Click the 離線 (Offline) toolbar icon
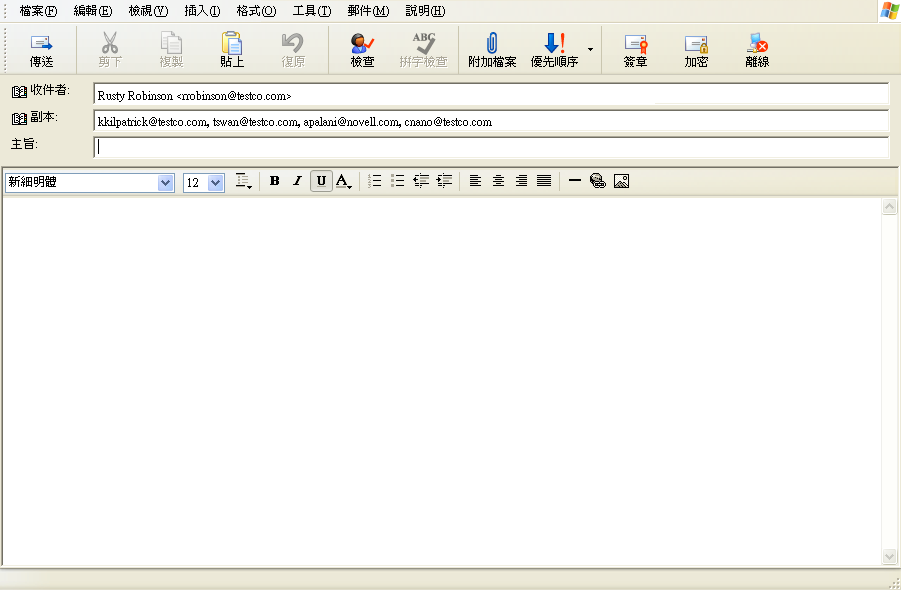Screen dimensions: 901x590 pos(757,43)
